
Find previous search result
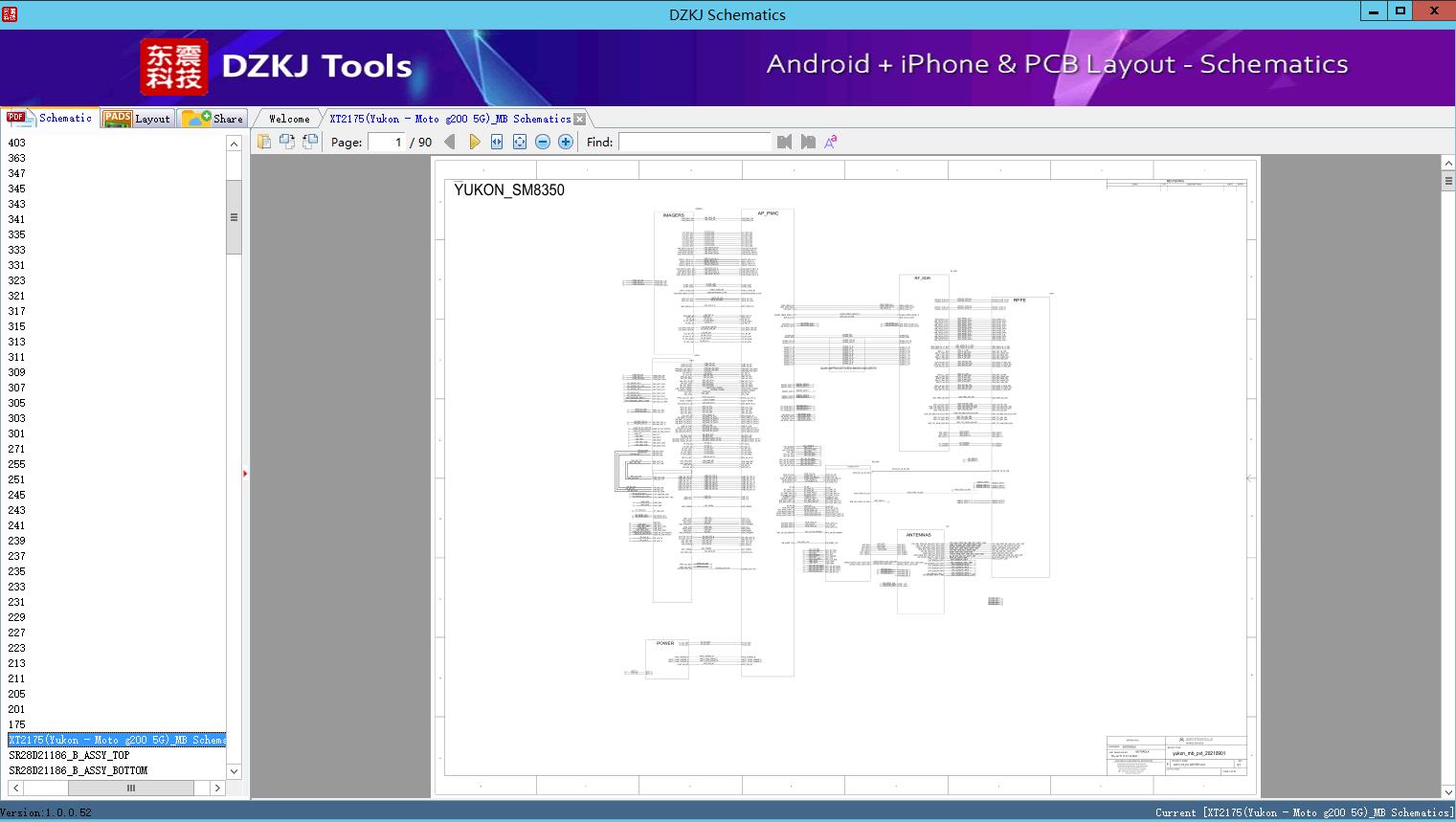785,142
